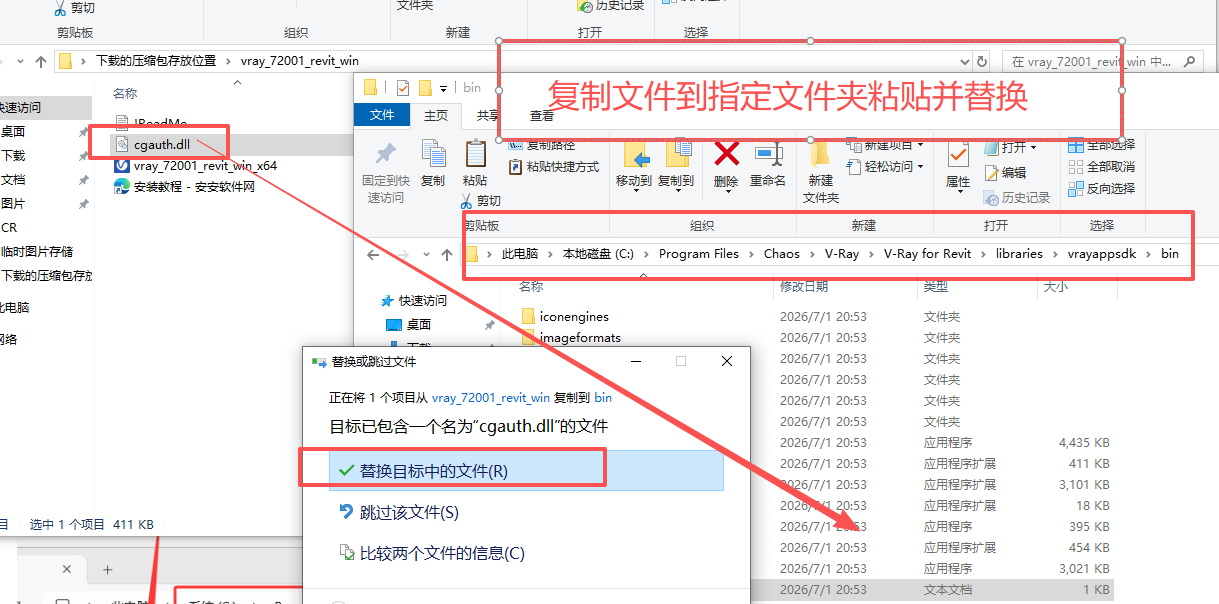1219x604 pixels.
Task: Click the up-arrow in back window navigation
Action: [x=41, y=61]
